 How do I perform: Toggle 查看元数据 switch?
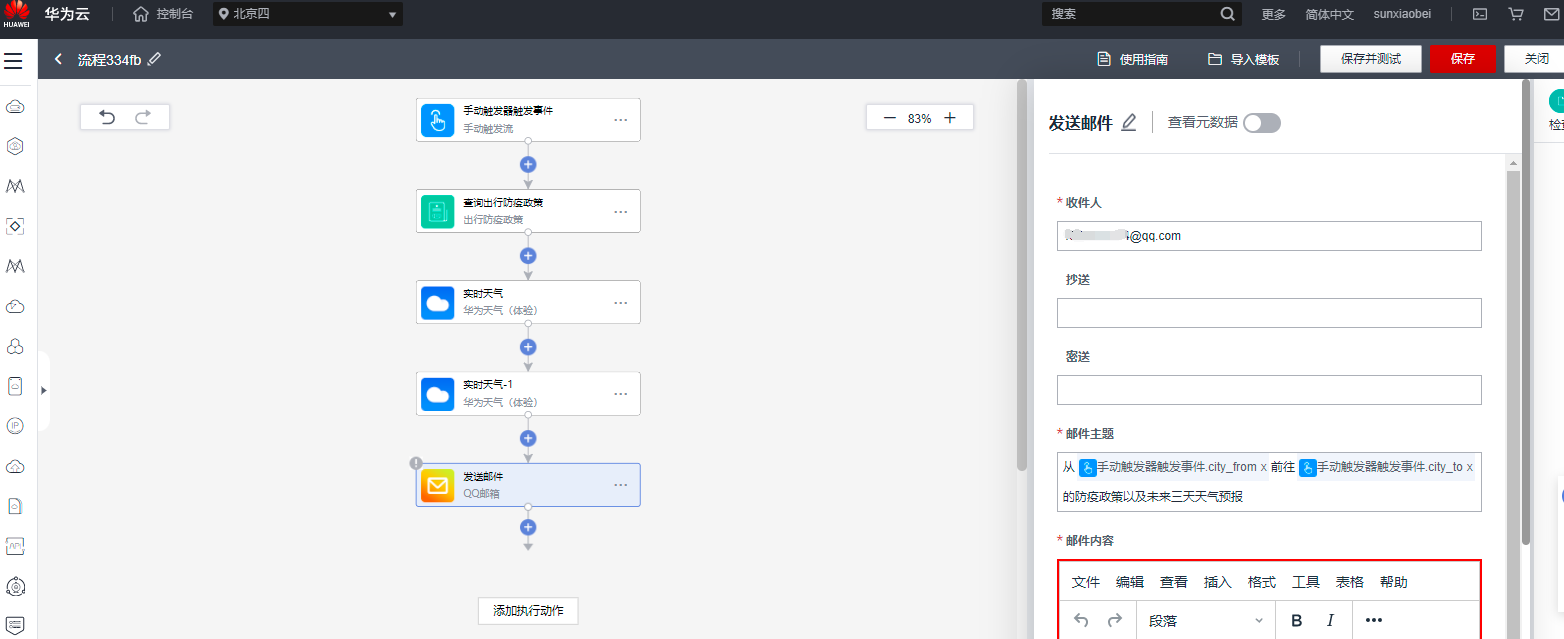coord(1262,123)
